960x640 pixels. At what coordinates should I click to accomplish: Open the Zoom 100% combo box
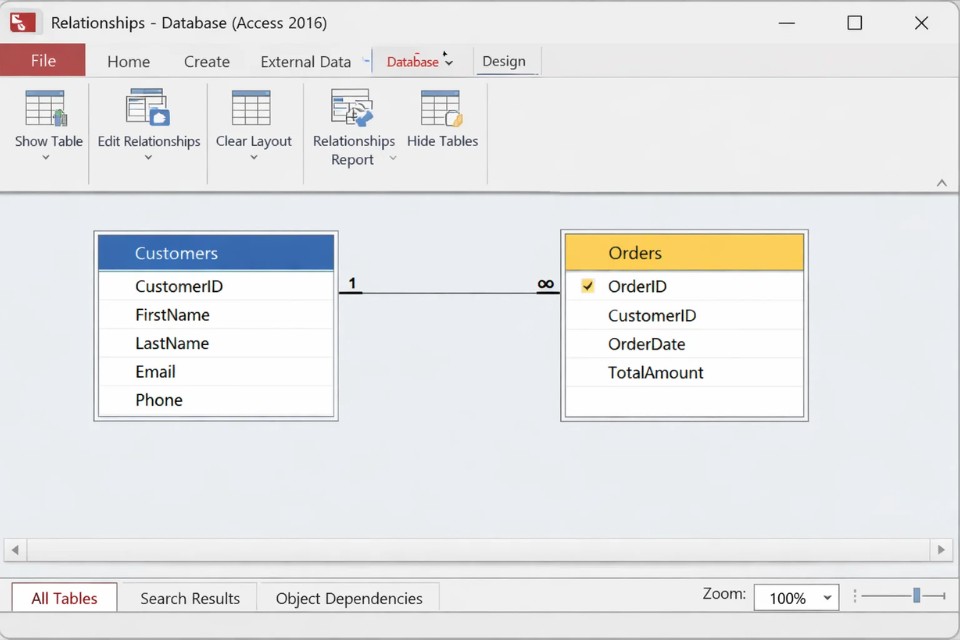pos(796,598)
